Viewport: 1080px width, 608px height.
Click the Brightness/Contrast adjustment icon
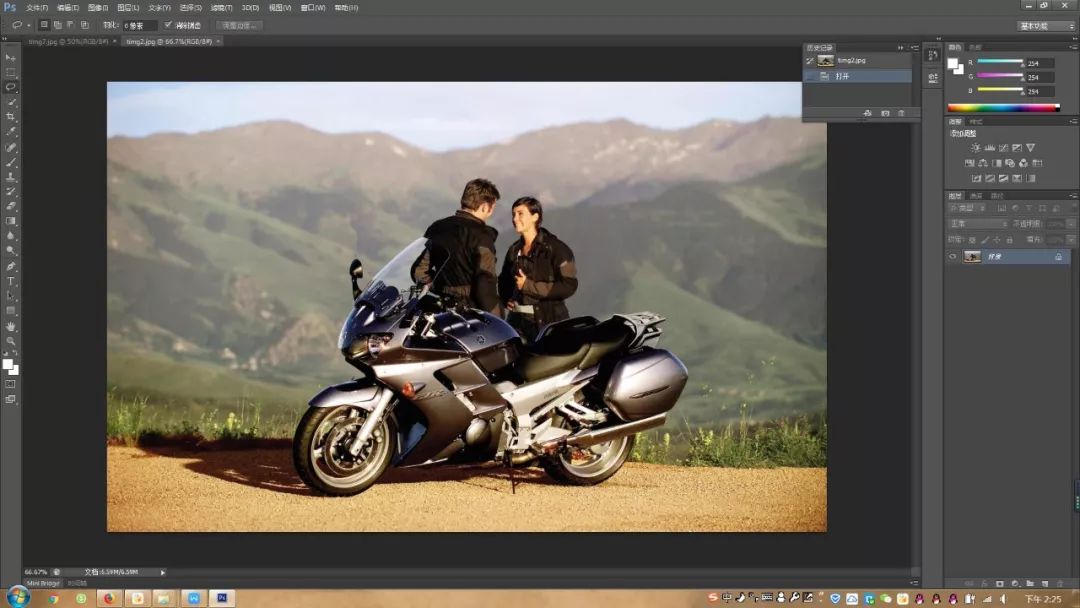pyautogui.click(x=976, y=148)
